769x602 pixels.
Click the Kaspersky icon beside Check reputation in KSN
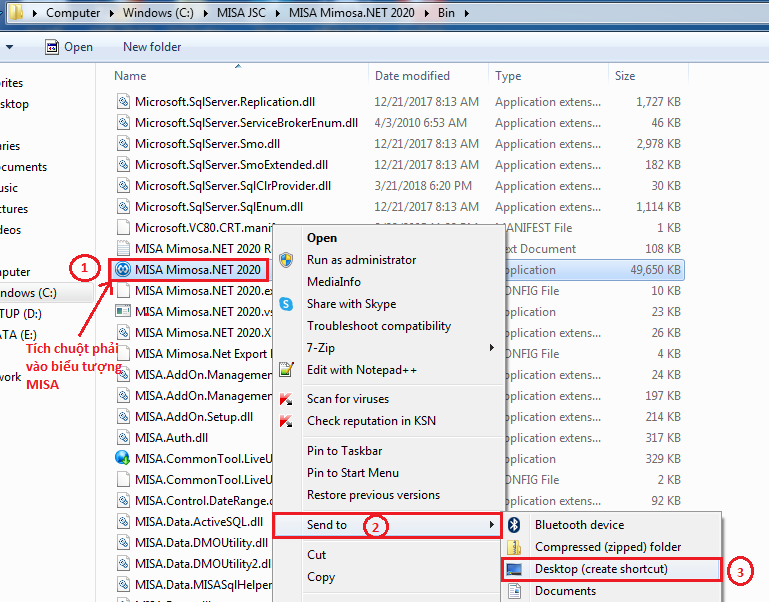pos(286,421)
